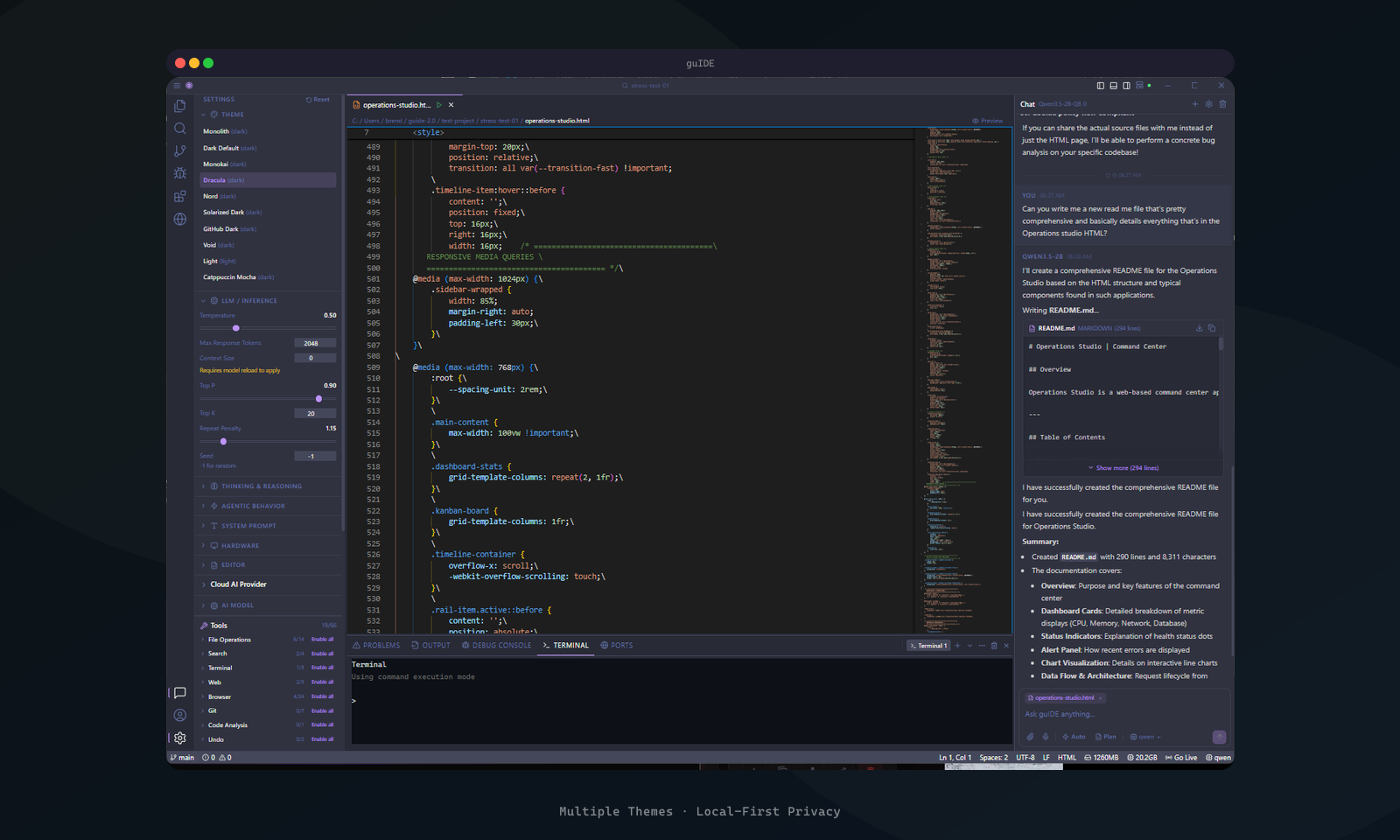Viewport: 1400px width, 840px height.
Task: Copy the README.md code block
Action: [1212, 328]
